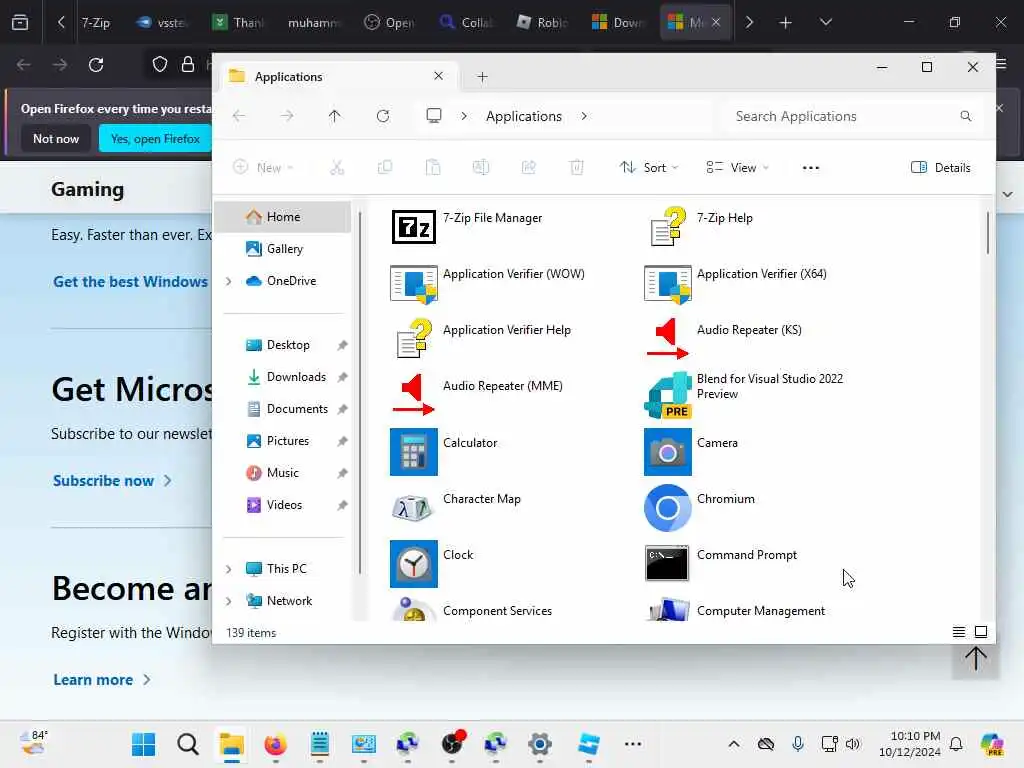Screen dimensions: 1024x768
Task: Open 7-Zip Help icon
Action: click(x=667, y=227)
